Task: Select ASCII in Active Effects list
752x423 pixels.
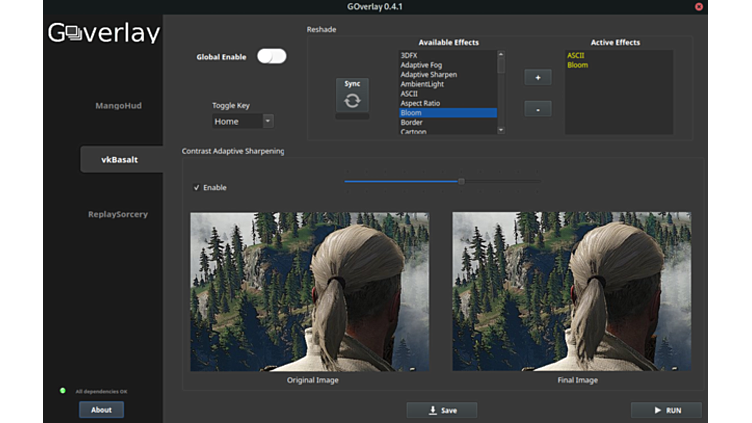Action: (576, 56)
